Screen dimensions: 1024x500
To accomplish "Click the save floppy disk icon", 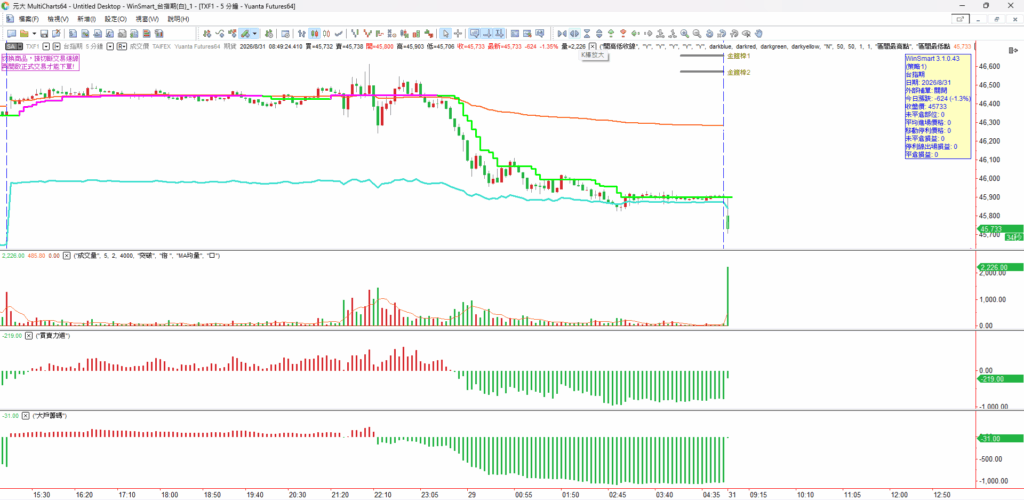I will (x=44, y=33).
